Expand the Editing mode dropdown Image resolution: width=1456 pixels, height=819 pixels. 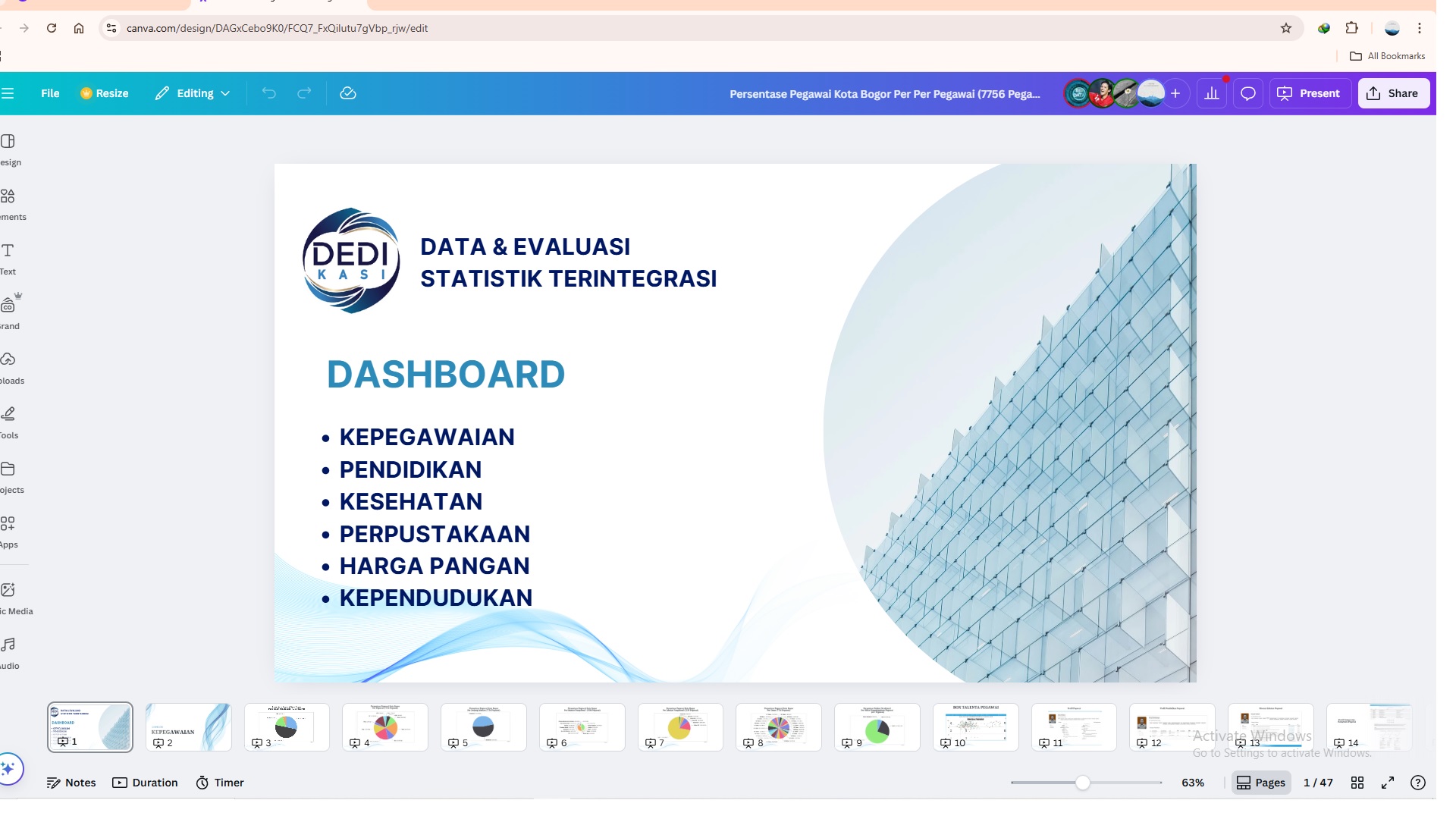[193, 93]
